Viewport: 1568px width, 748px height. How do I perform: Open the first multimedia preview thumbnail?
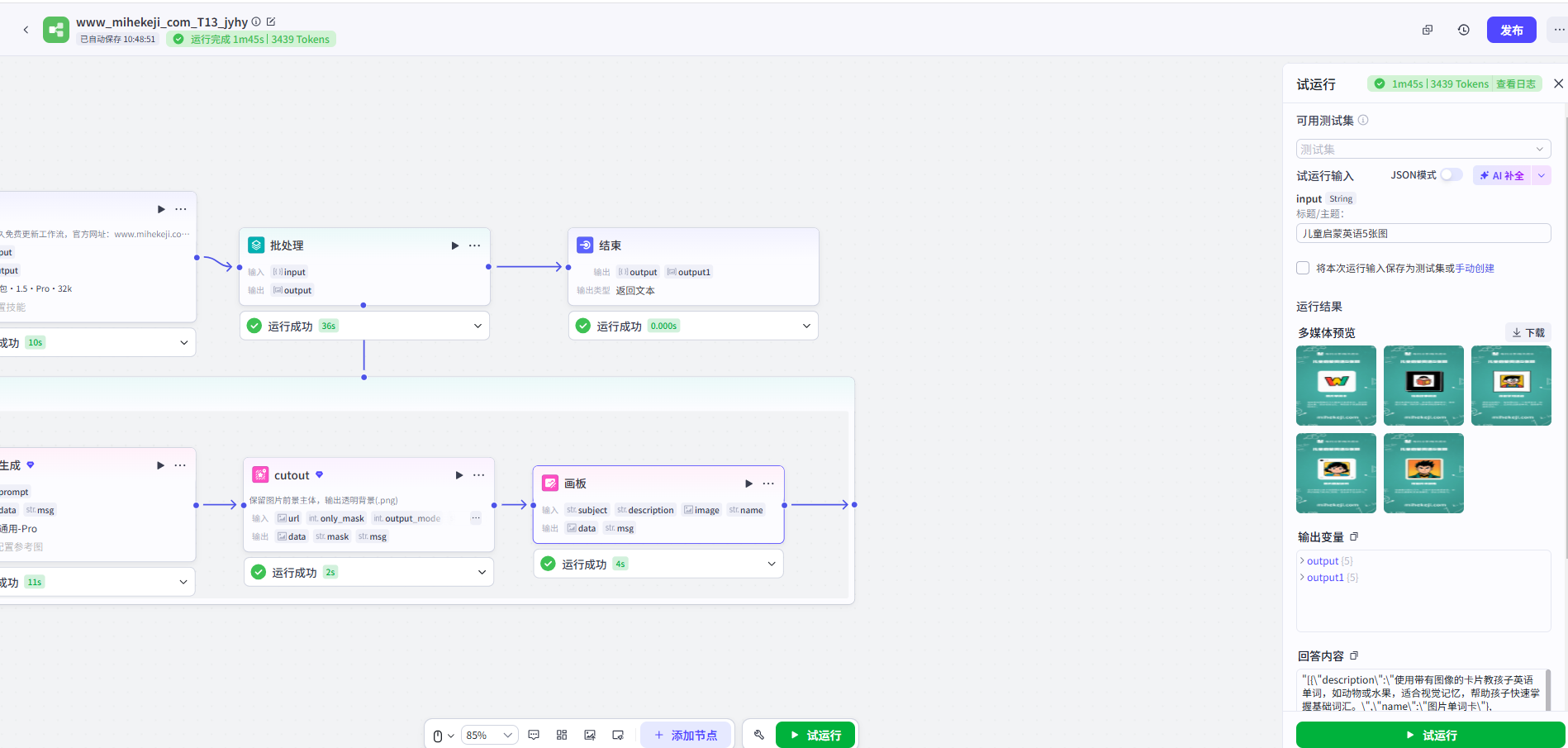click(1336, 385)
